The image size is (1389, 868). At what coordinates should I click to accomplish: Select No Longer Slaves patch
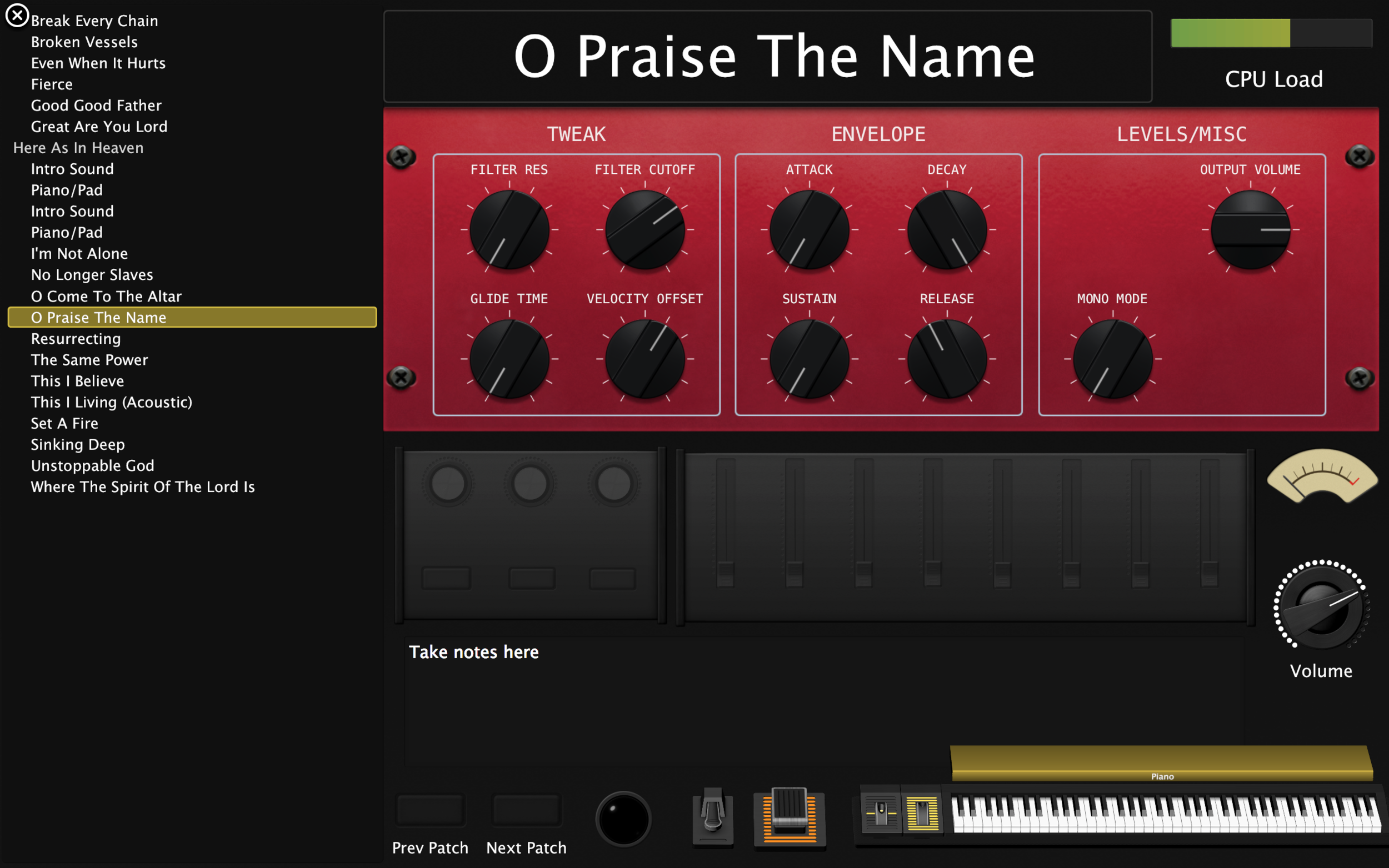(92, 275)
